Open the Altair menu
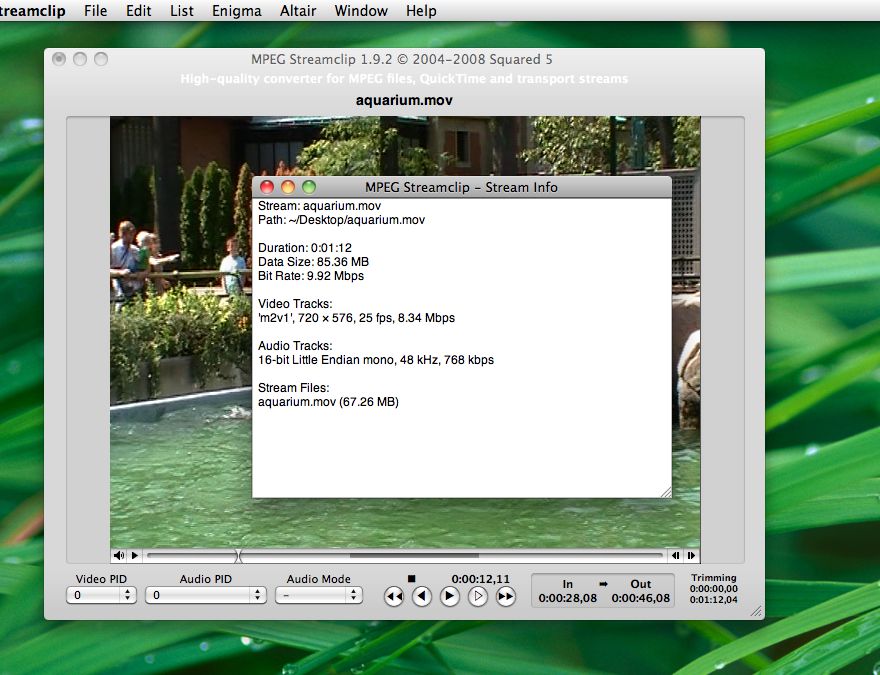This screenshot has width=880, height=675. (x=298, y=11)
